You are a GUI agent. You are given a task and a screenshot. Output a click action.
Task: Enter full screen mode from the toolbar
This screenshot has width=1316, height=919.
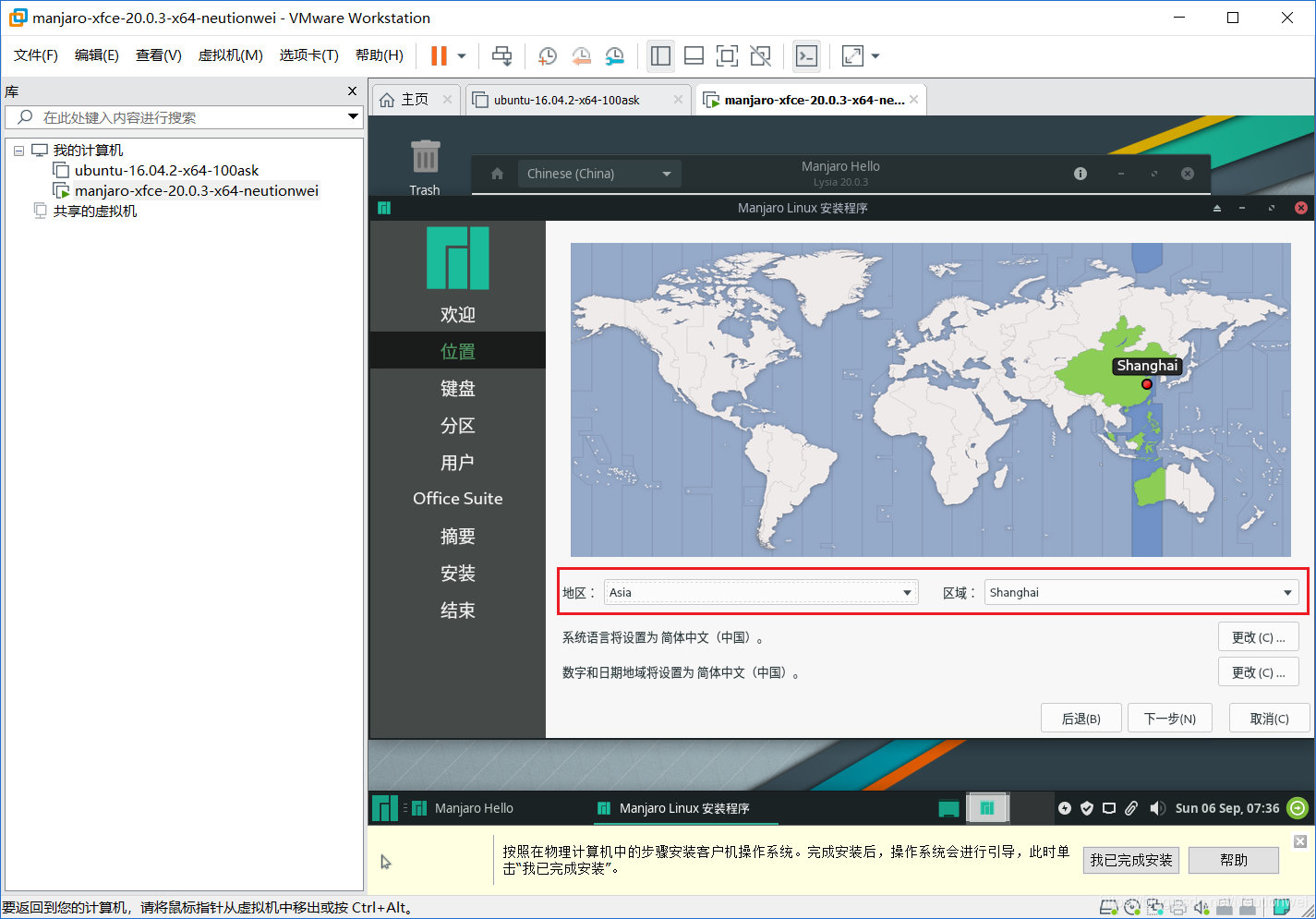(x=727, y=56)
